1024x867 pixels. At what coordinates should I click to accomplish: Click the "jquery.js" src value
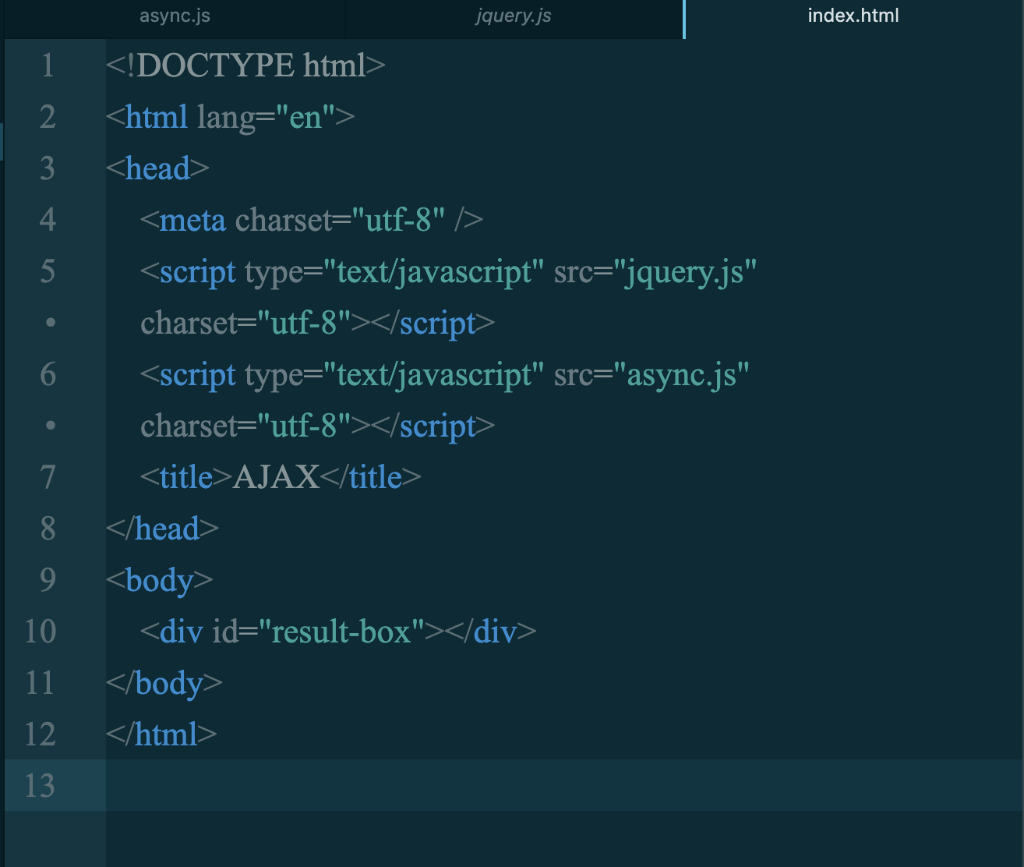684,272
